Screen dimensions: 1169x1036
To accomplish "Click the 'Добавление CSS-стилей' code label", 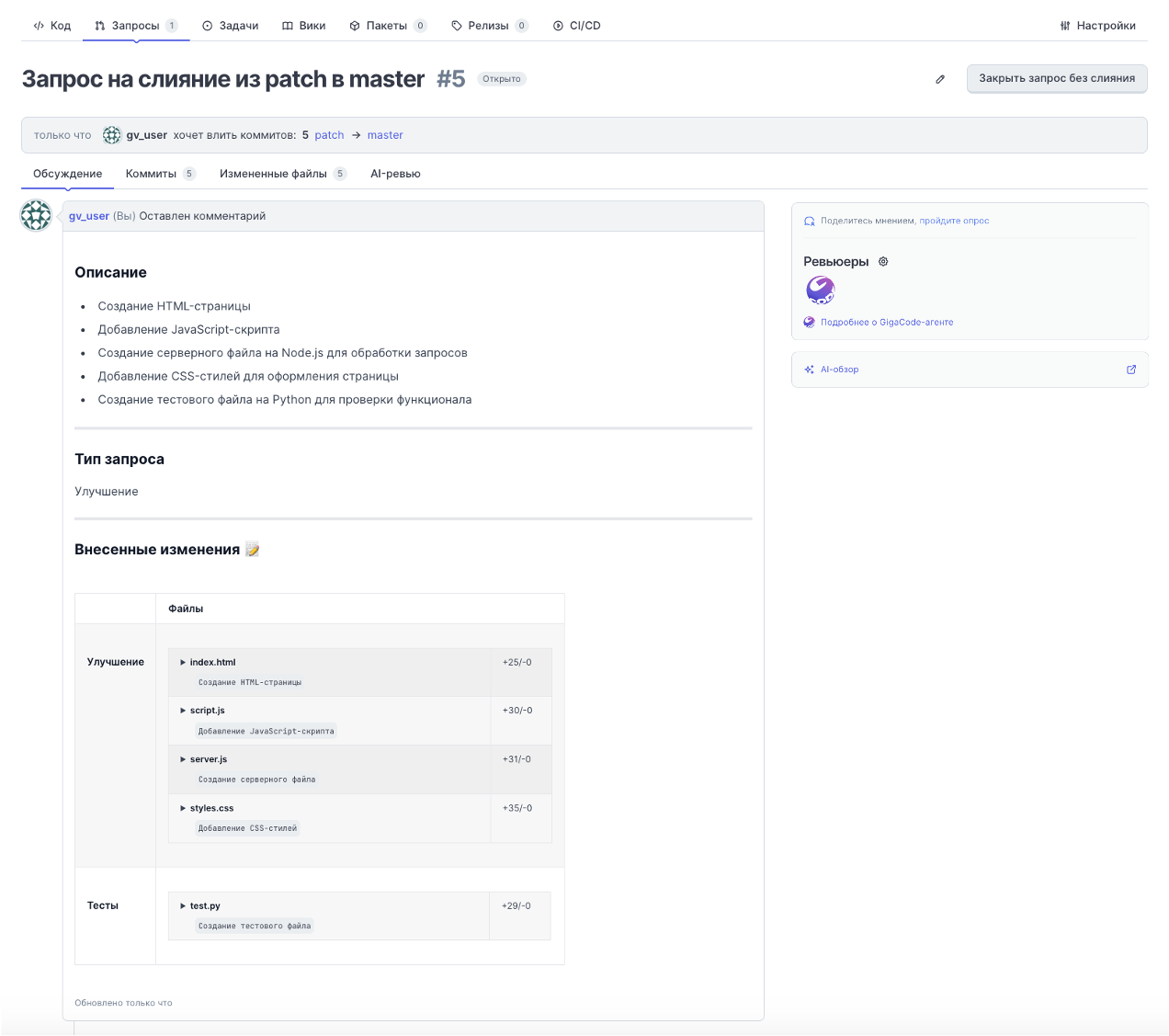I will [248, 828].
